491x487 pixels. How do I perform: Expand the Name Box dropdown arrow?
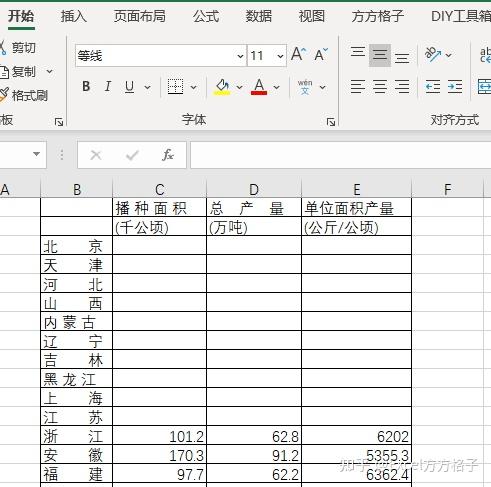[x=36, y=154]
